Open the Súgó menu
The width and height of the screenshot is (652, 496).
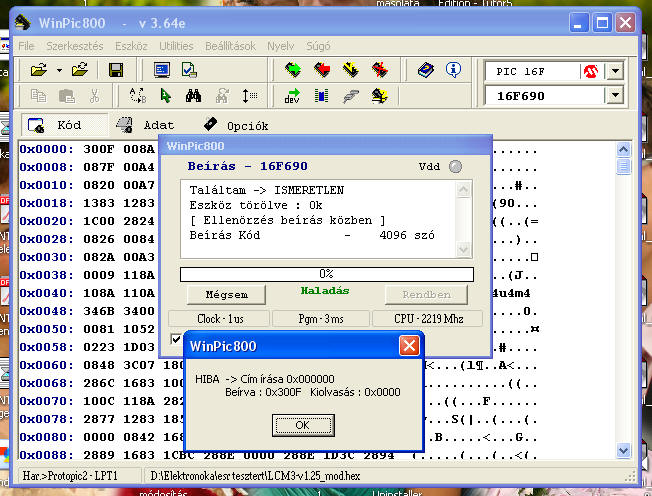pyautogui.click(x=318, y=46)
